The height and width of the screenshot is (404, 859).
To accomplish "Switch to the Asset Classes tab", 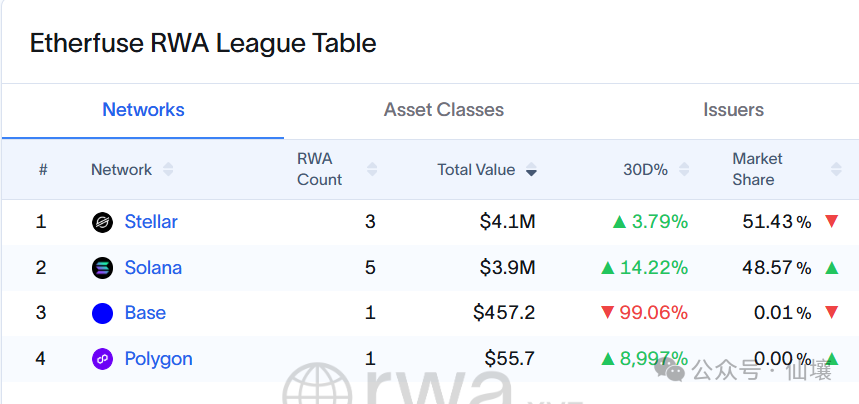I will (444, 110).
